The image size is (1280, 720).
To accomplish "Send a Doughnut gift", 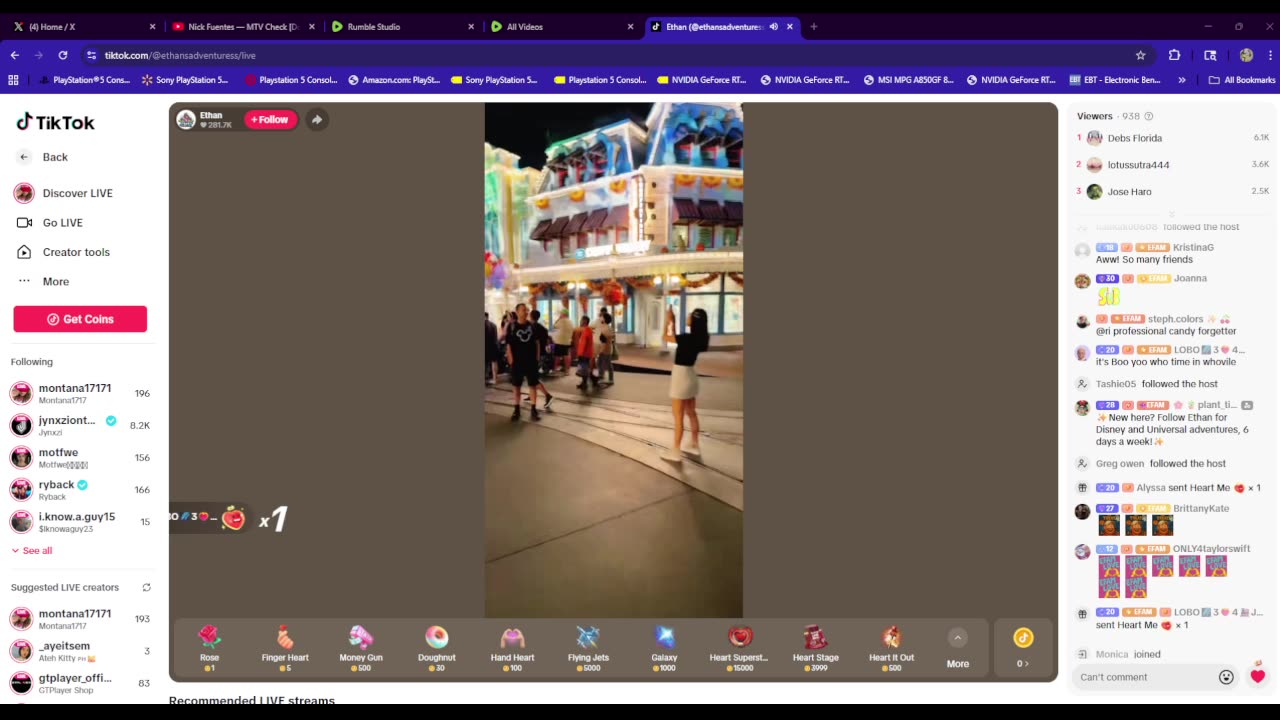I will pyautogui.click(x=437, y=648).
